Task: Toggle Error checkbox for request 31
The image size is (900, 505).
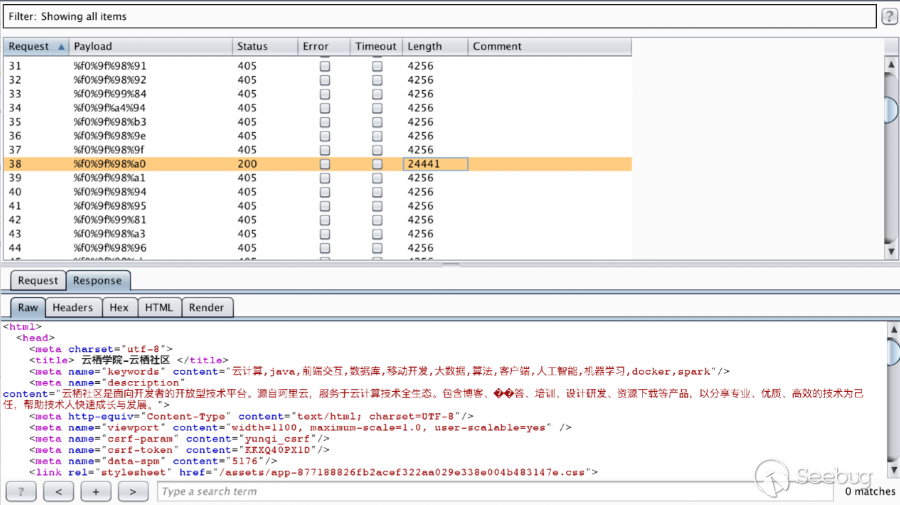Action: [x=325, y=66]
